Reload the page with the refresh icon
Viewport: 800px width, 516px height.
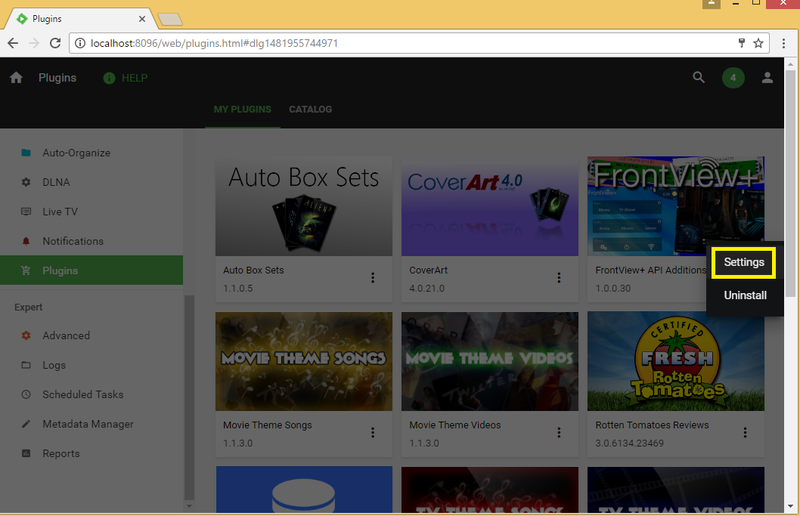click(55, 43)
